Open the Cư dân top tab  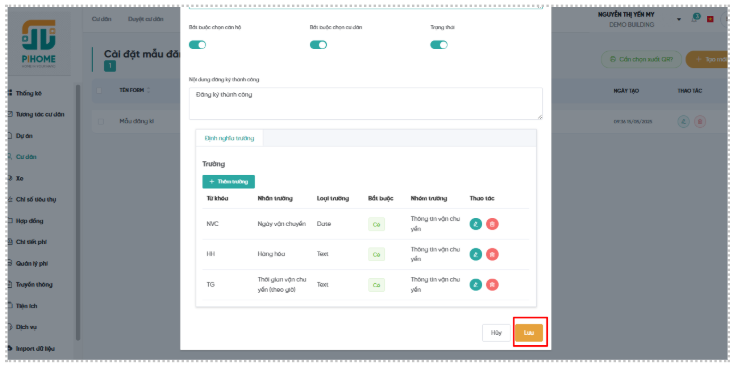[x=102, y=19]
